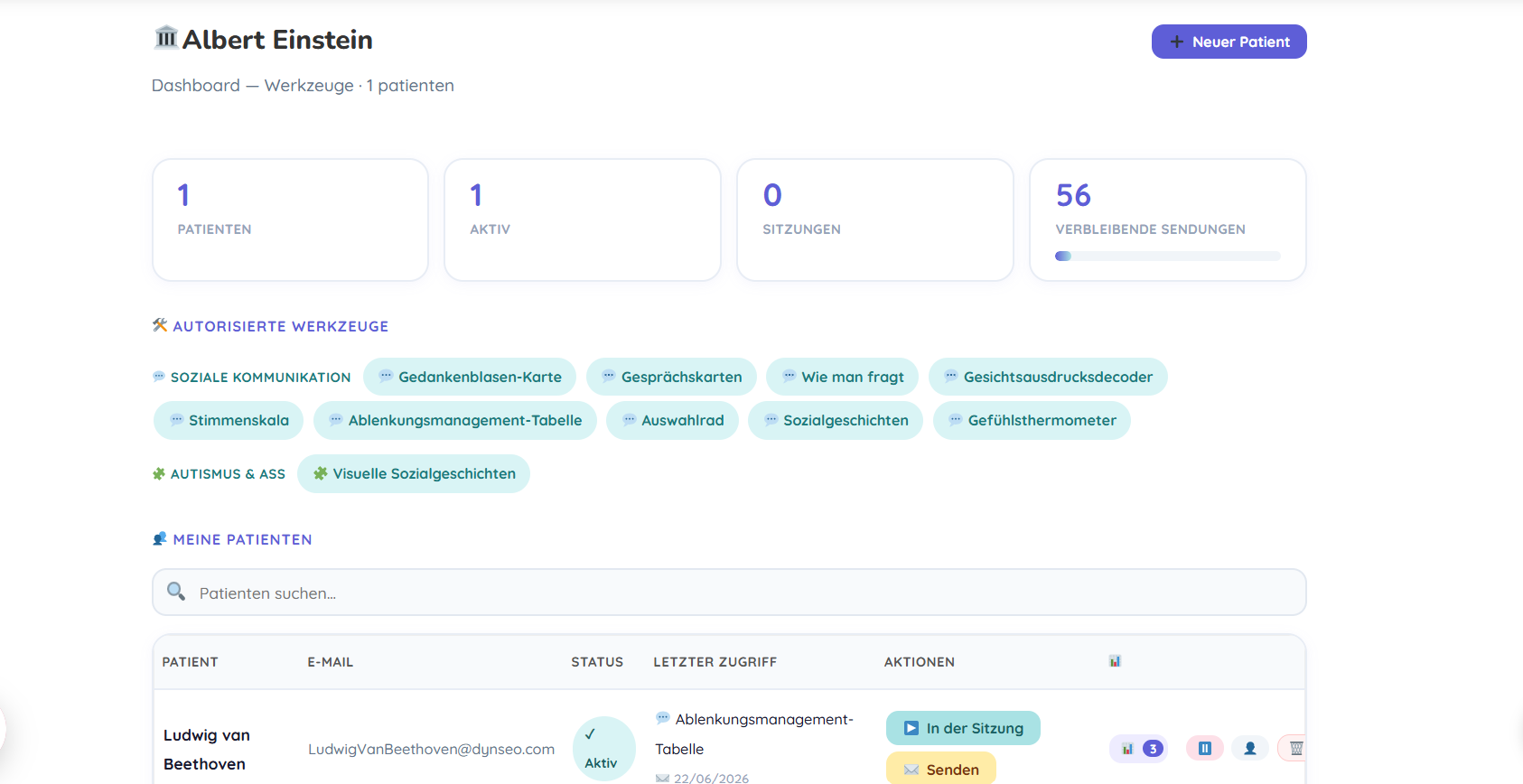
Task: Select the Sozialgeschichten tool chip
Action: tap(836, 420)
